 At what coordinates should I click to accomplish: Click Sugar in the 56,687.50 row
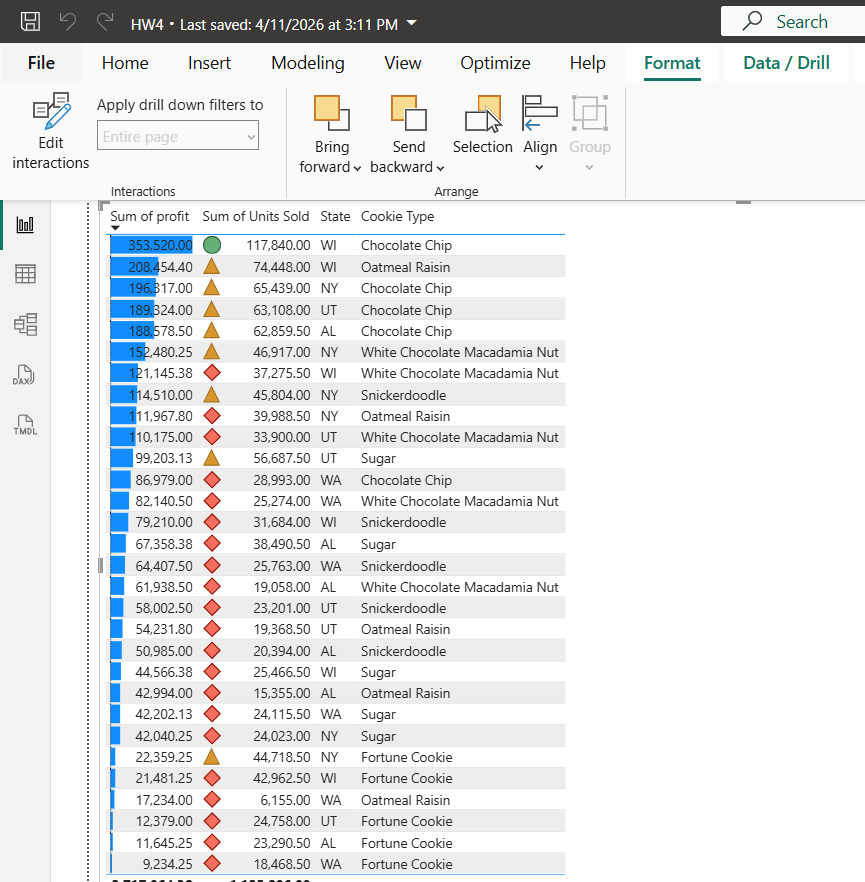pos(379,458)
